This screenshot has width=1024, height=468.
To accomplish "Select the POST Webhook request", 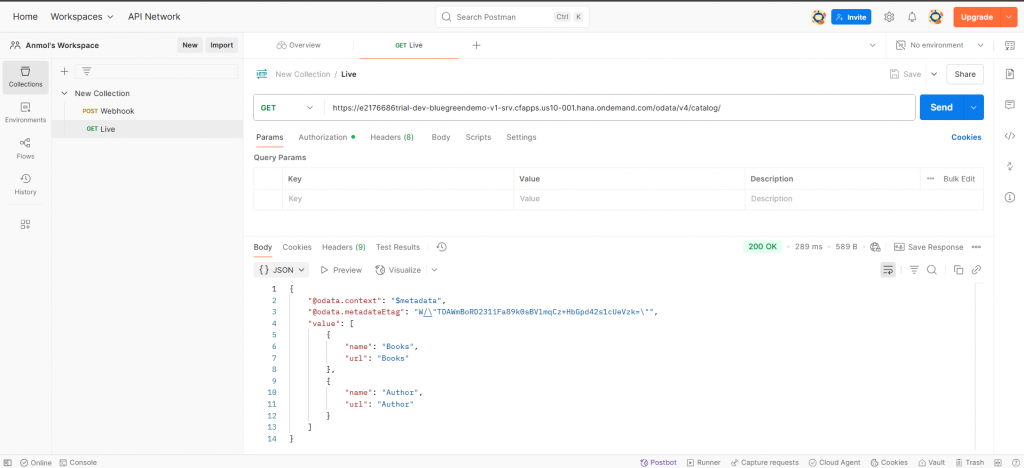I will pos(147,111).
